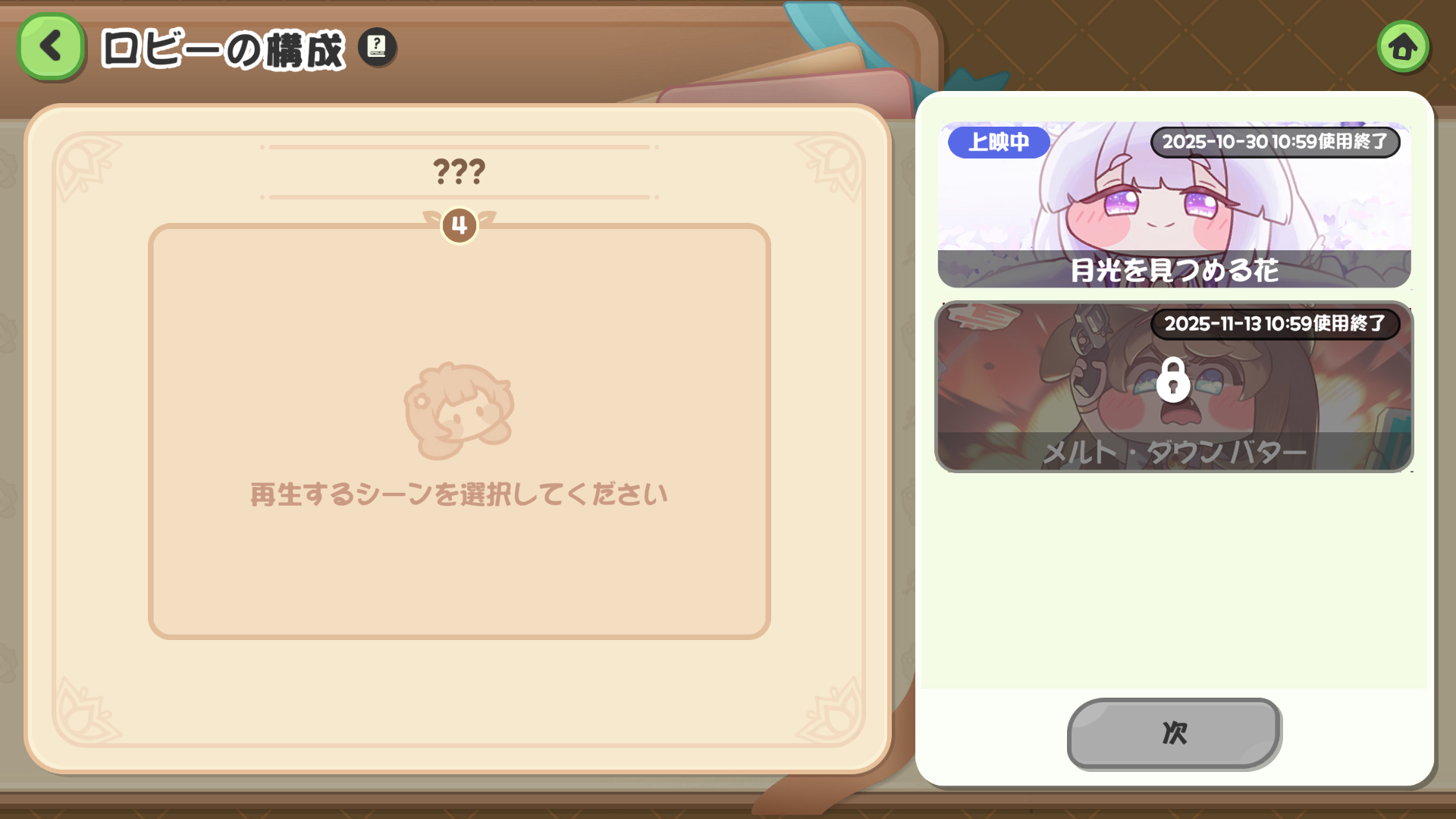Screen dimensions: 1456x819
Task: Click the ロビーの構成 page title
Action: [x=223, y=50]
